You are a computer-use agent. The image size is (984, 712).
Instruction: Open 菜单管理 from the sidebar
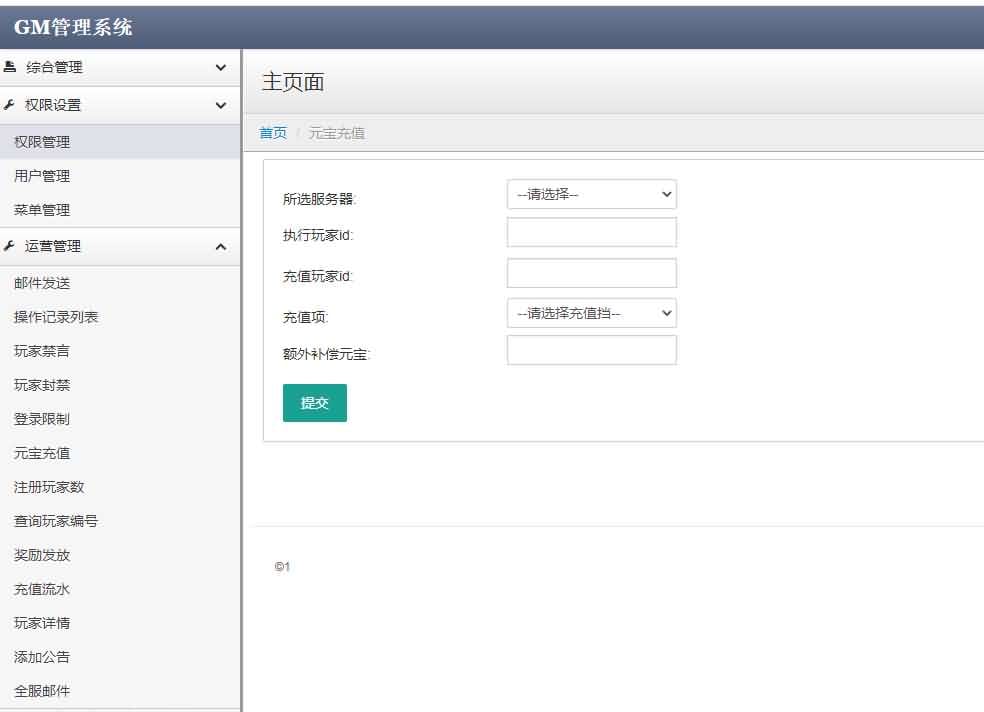44,209
